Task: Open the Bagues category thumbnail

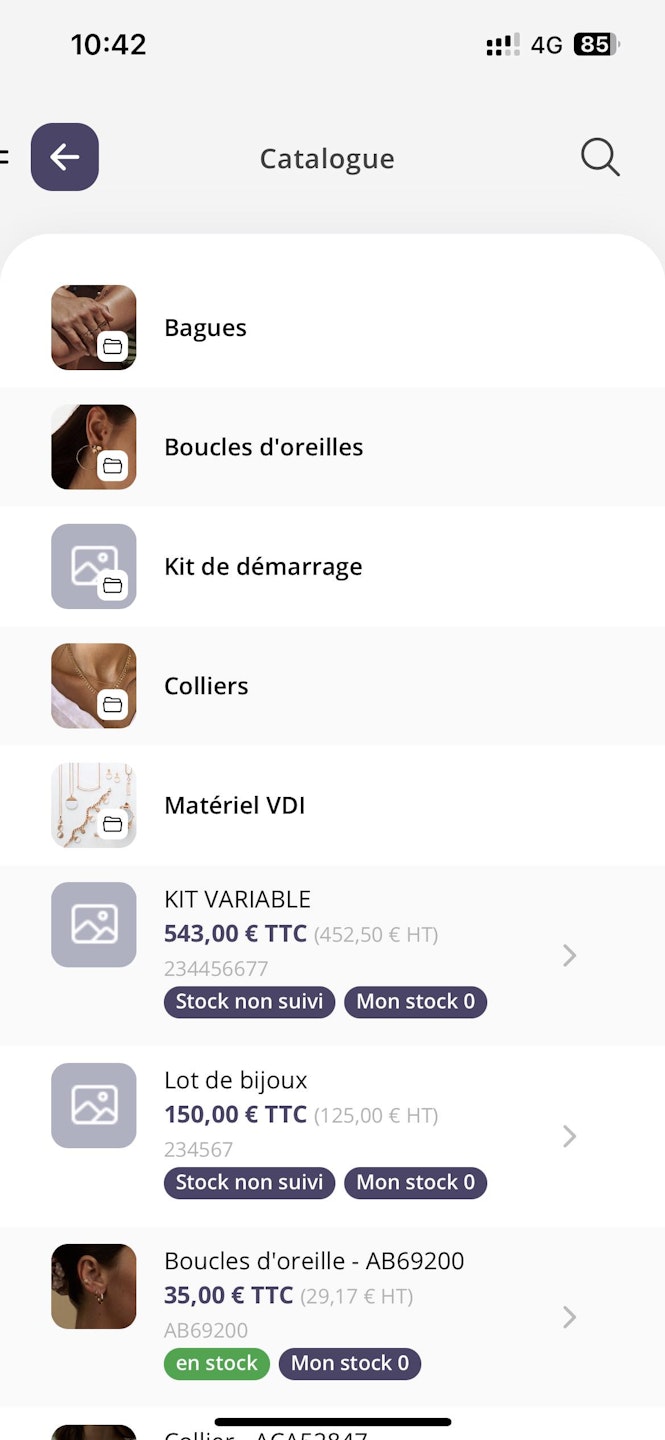Action: (x=94, y=328)
